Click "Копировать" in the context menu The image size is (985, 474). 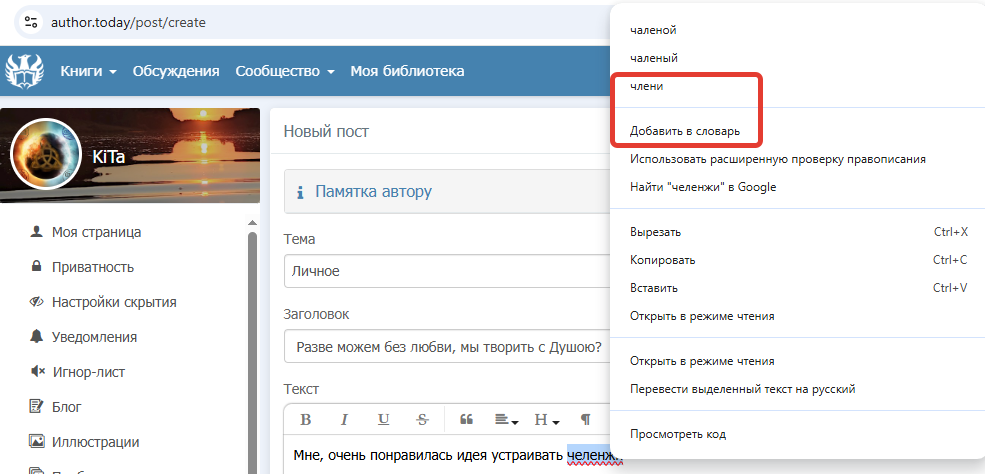pyautogui.click(x=662, y=260)
